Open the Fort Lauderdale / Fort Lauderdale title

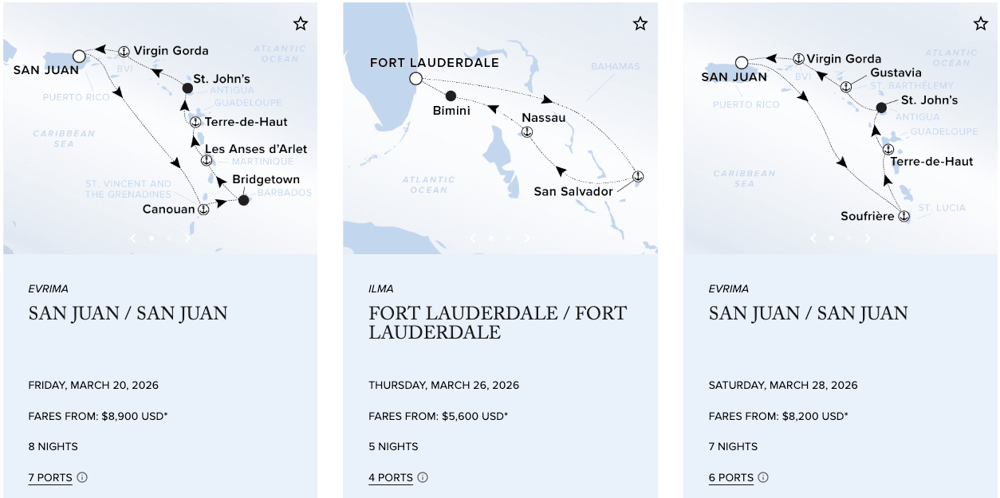pos(463,322)
